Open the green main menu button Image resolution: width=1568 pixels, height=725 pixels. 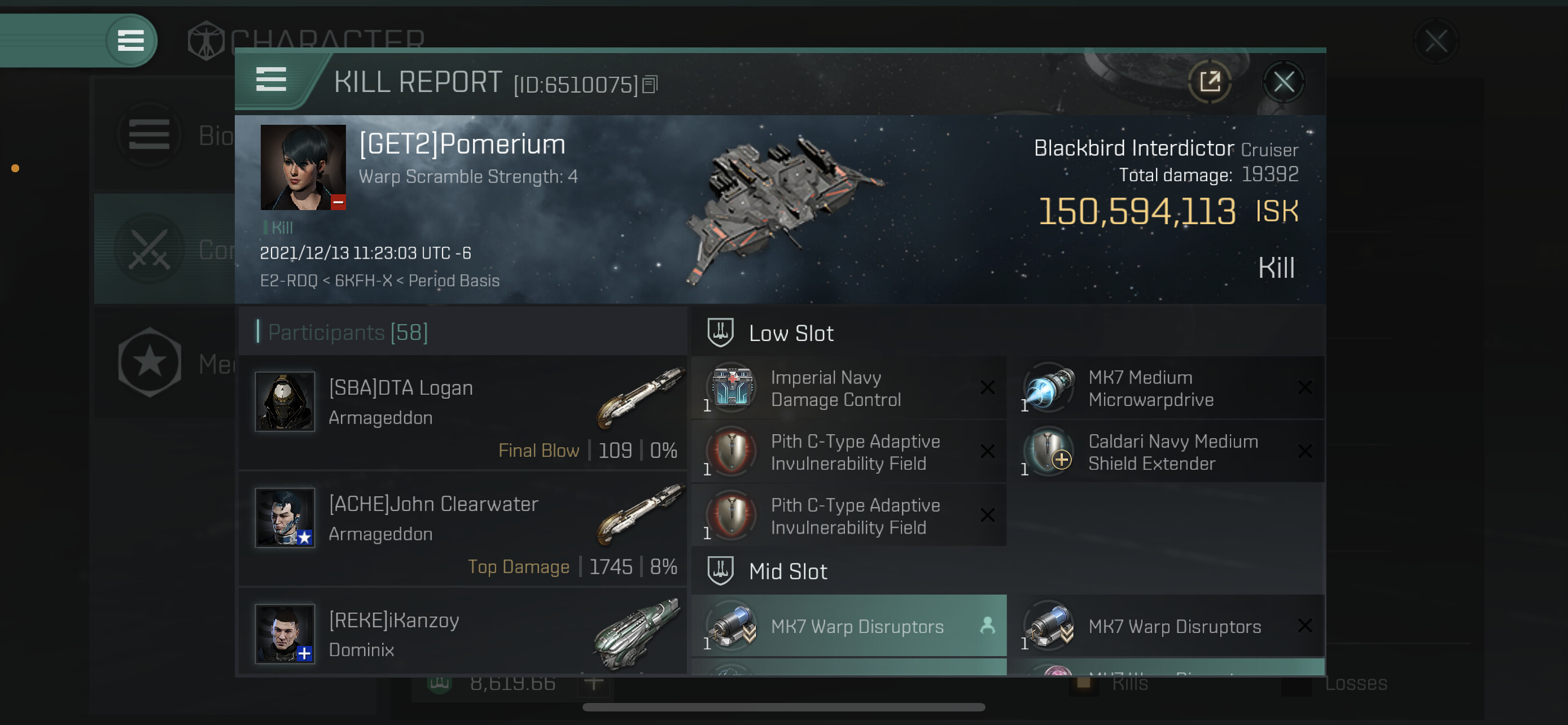point(130,41)
